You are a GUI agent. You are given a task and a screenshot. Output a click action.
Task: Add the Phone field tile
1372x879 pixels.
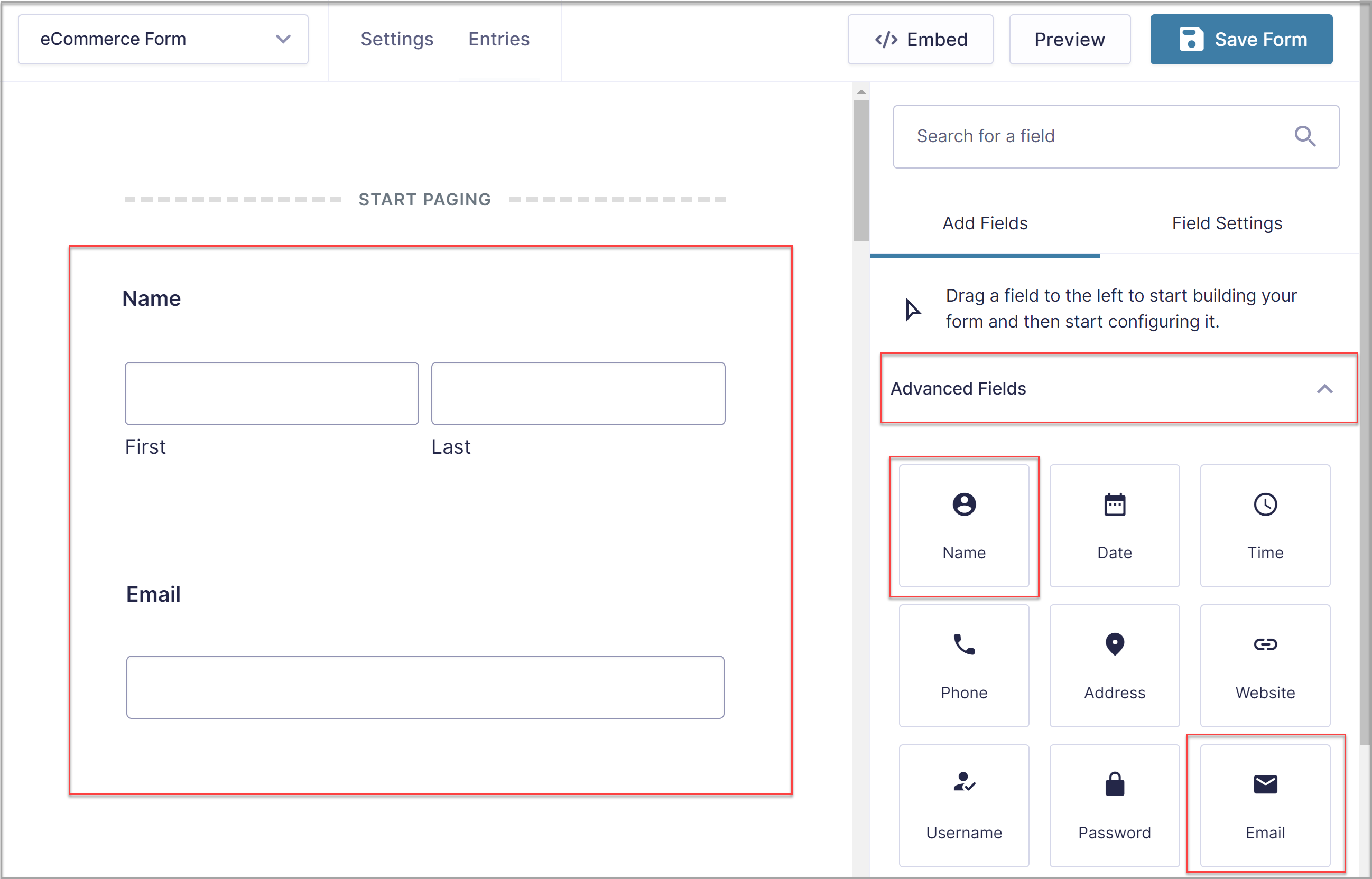pos(964,666)
